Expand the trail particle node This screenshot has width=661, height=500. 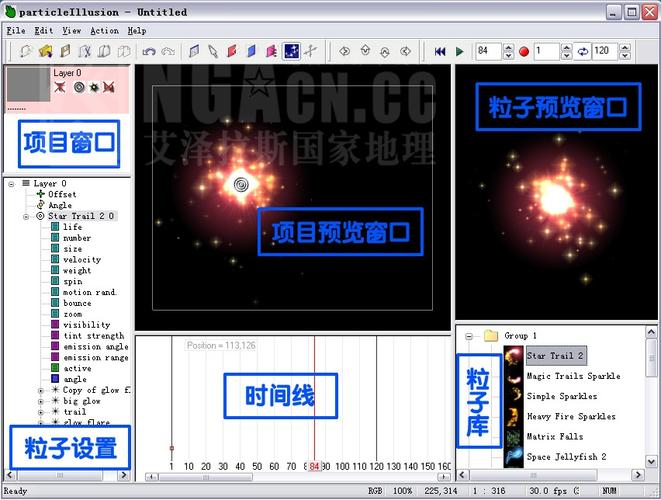(41, 412)
